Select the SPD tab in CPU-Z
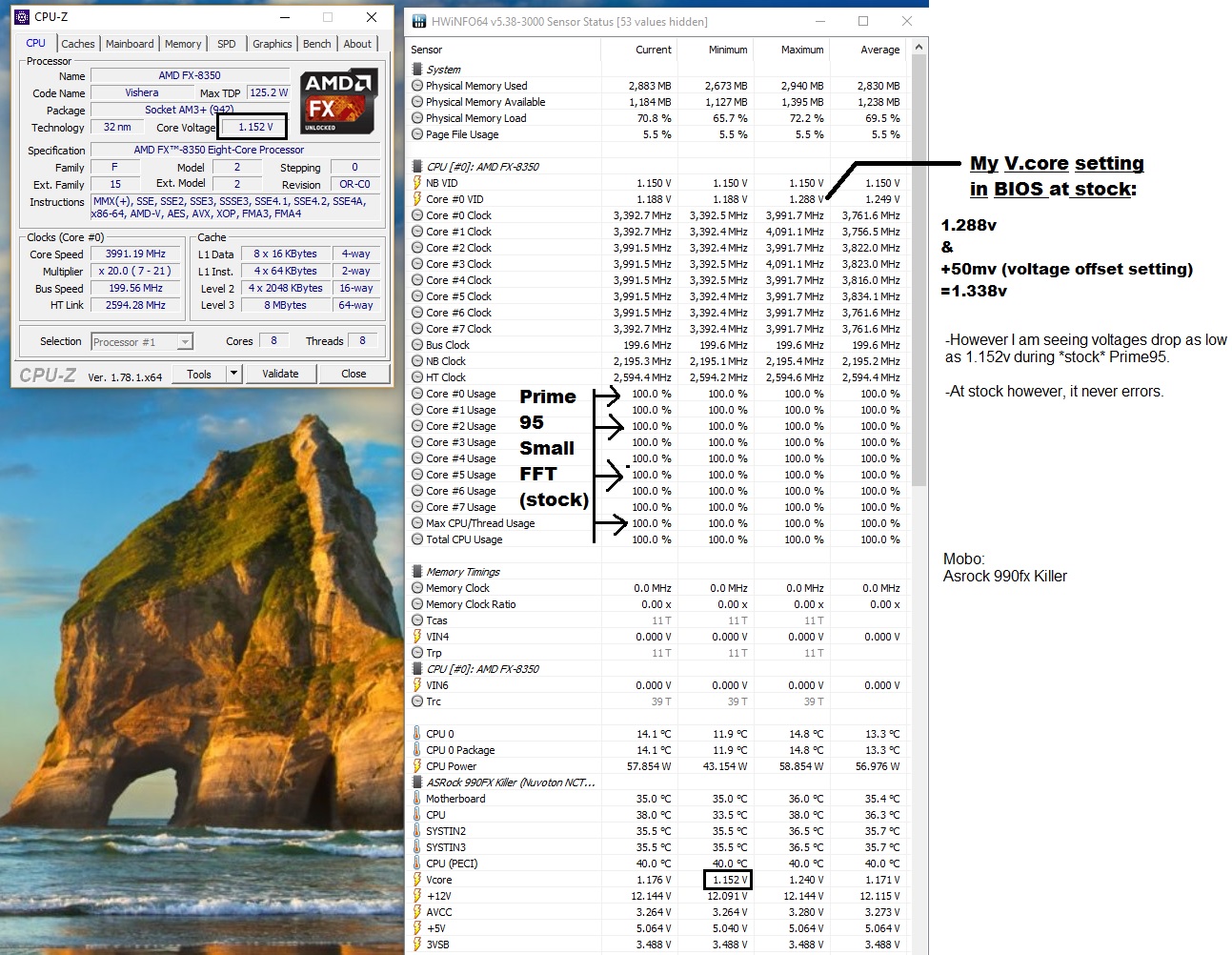1232x955 pixels. coord(227,44)
